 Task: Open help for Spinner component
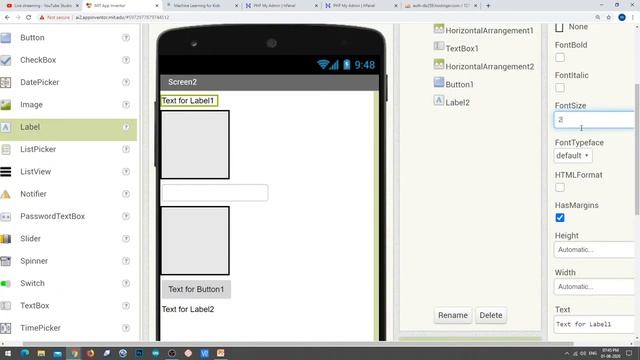(x=126, y=261)
